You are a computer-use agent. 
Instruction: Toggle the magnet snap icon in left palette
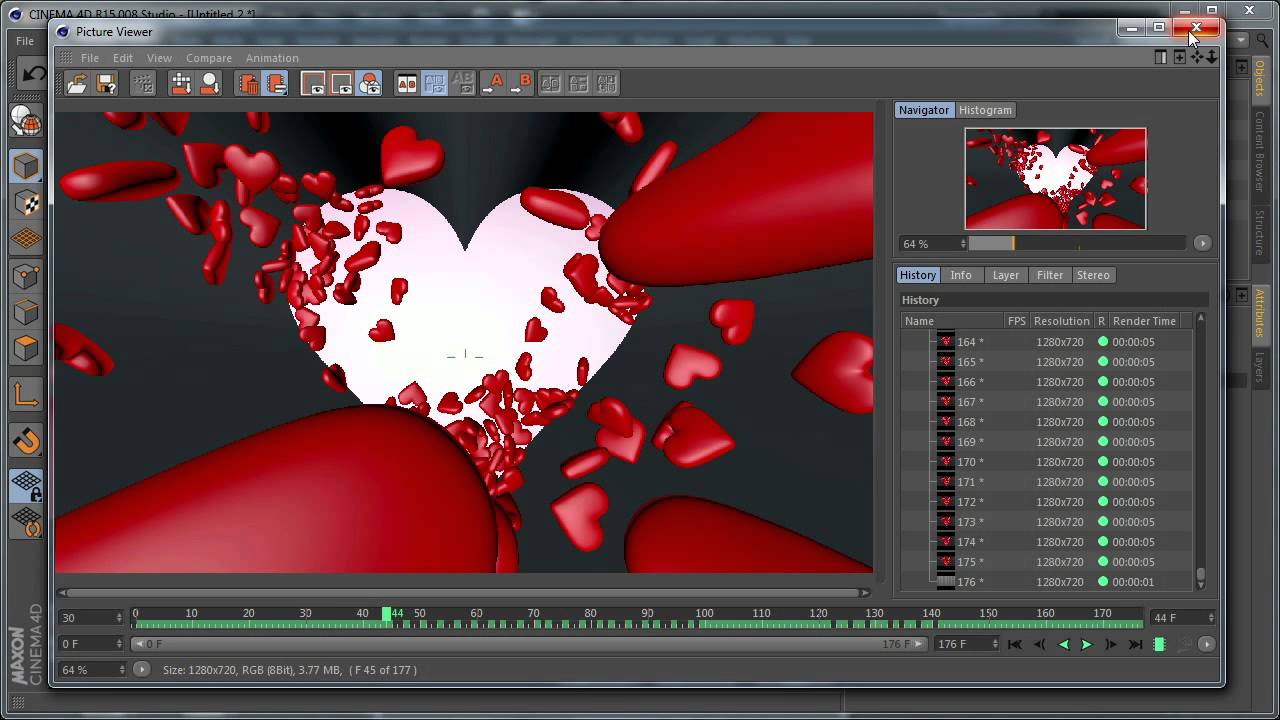[26, 440]
